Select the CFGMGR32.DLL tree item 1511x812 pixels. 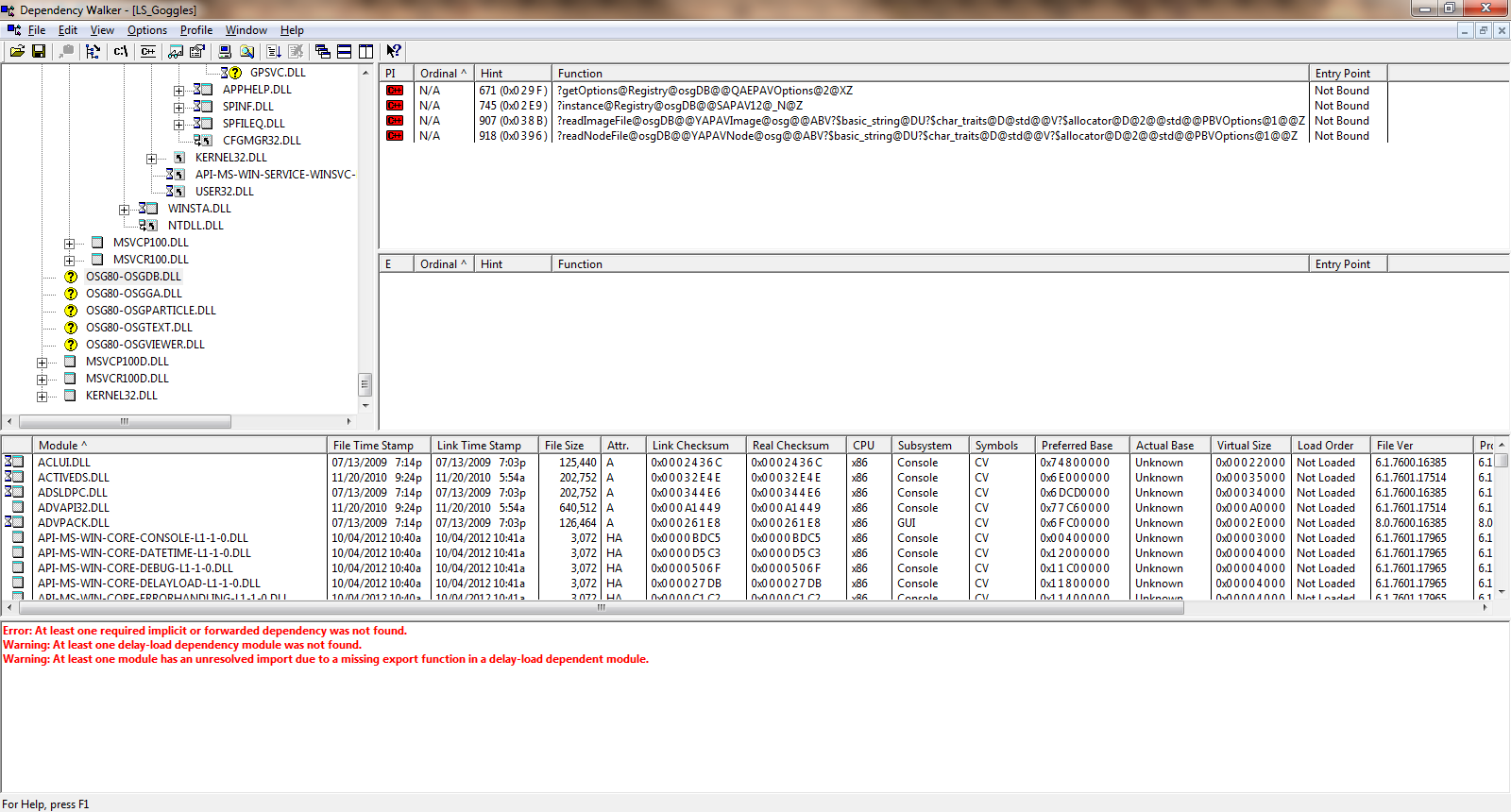pyautogui.click(x=262, y=141)
